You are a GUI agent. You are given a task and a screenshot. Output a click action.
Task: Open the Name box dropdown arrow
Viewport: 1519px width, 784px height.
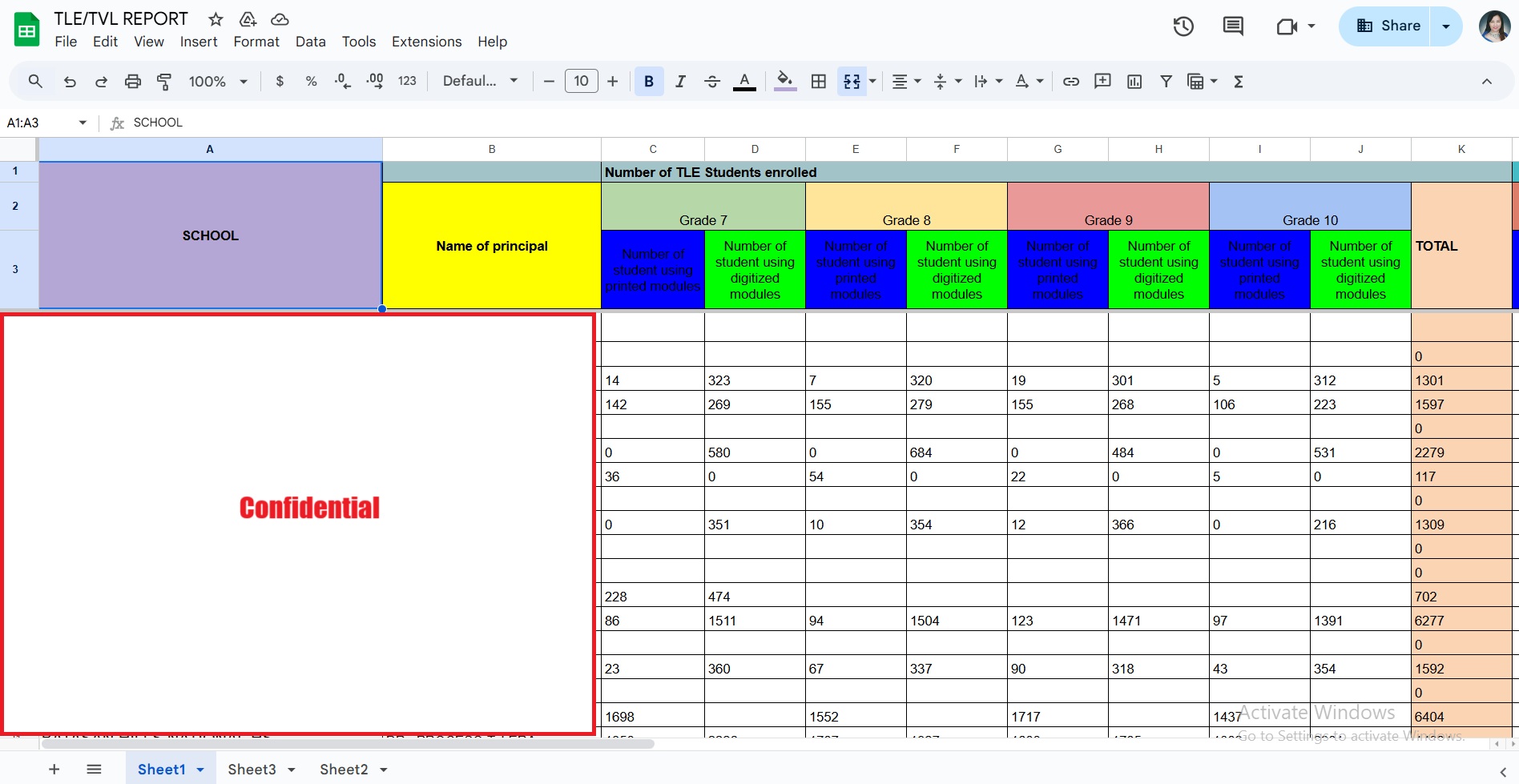pyautogui.click(x=83, y=123)
